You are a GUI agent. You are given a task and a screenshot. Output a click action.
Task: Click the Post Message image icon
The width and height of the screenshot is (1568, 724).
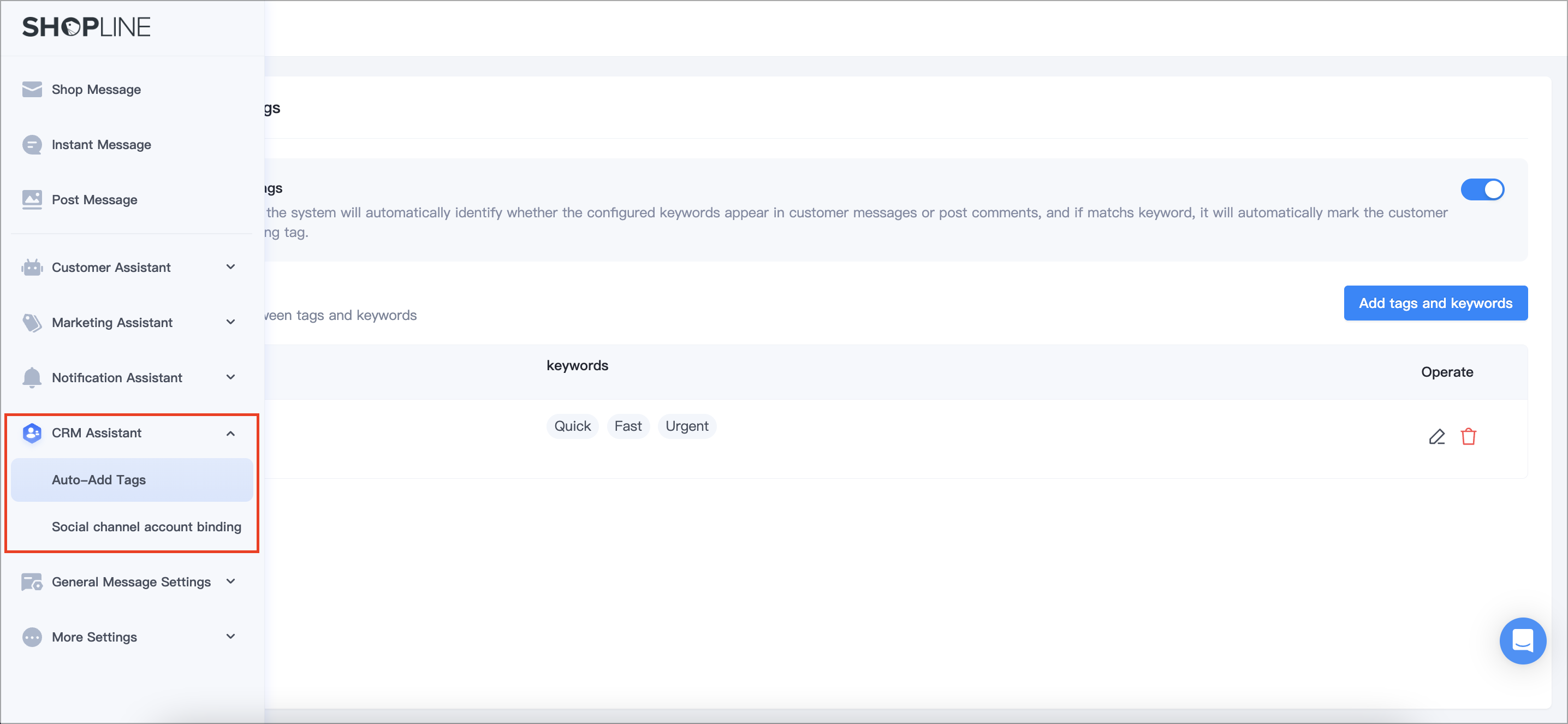(32, 200)
